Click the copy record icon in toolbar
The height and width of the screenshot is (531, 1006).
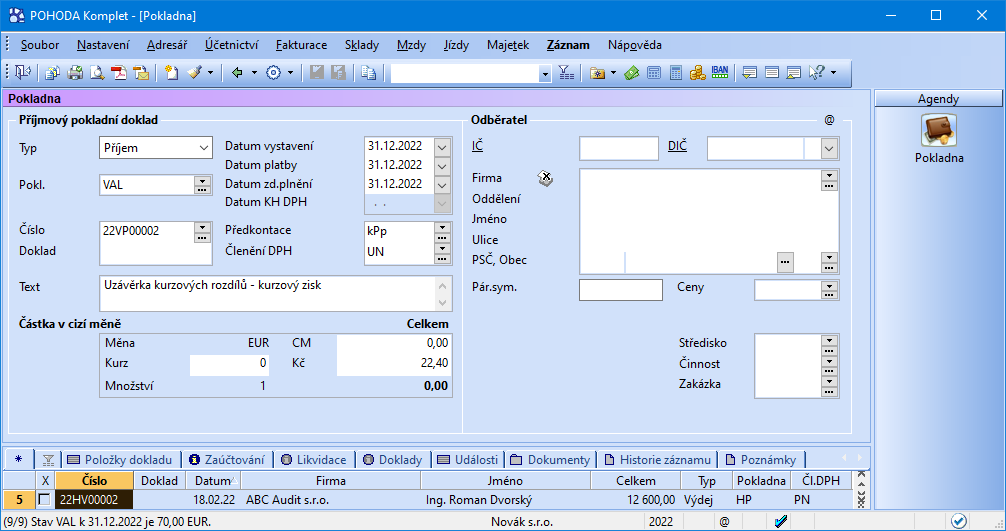(52, 73)
